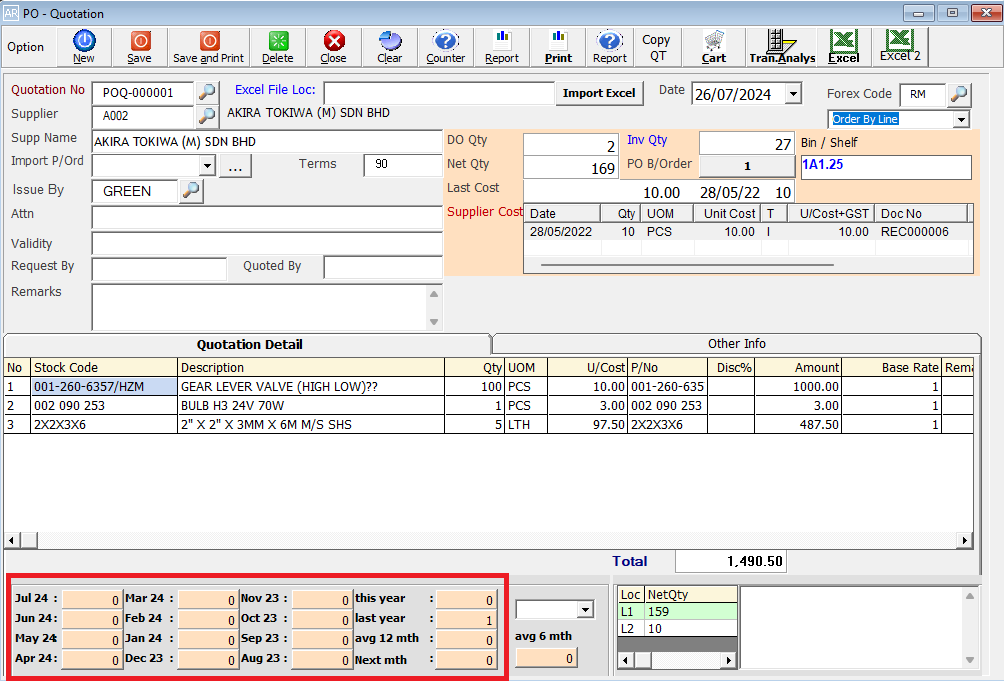Open the Report icon with question mark

click(x=610, y=47)
